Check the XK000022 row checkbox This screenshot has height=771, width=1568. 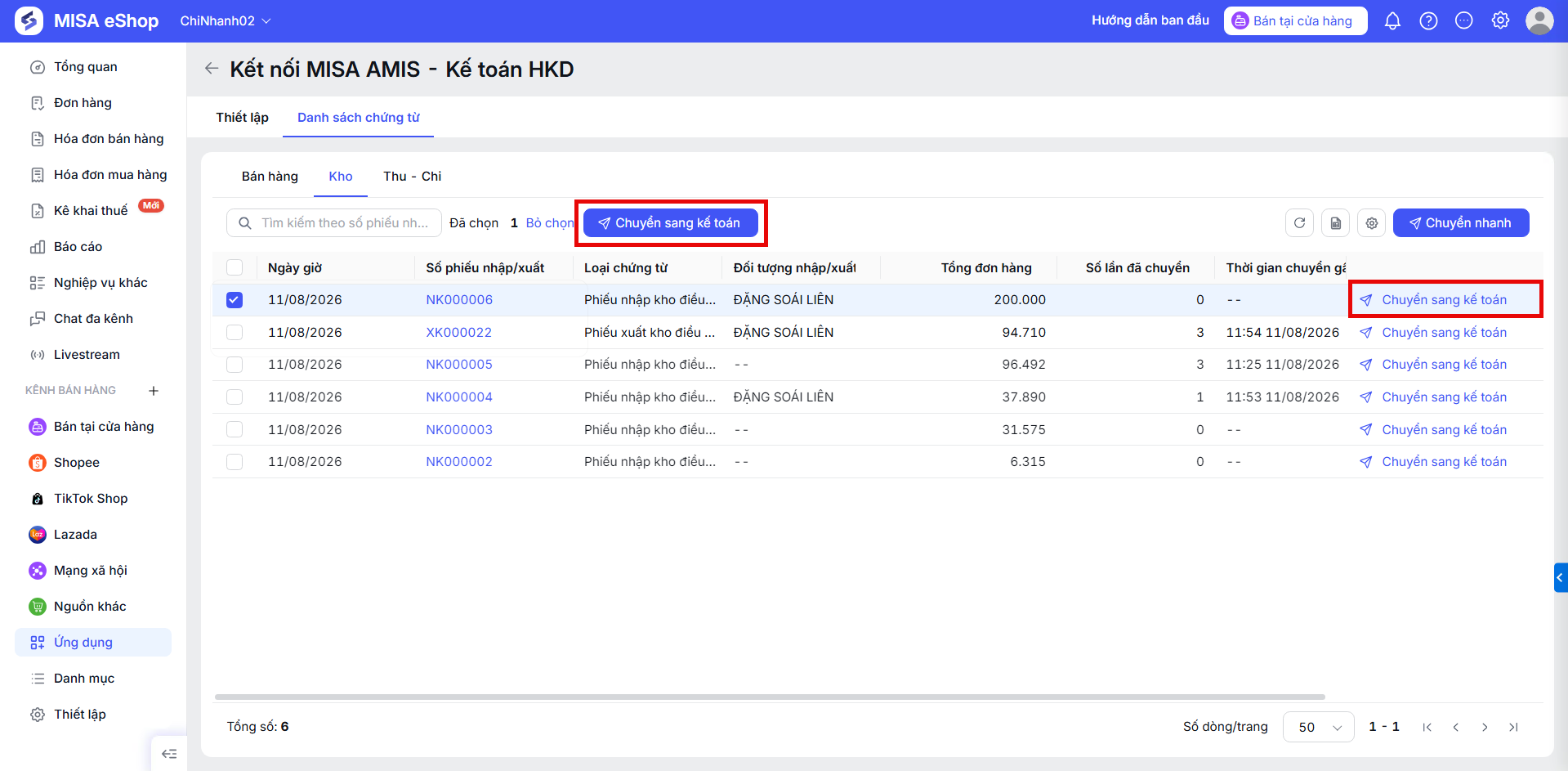(235, 333)
